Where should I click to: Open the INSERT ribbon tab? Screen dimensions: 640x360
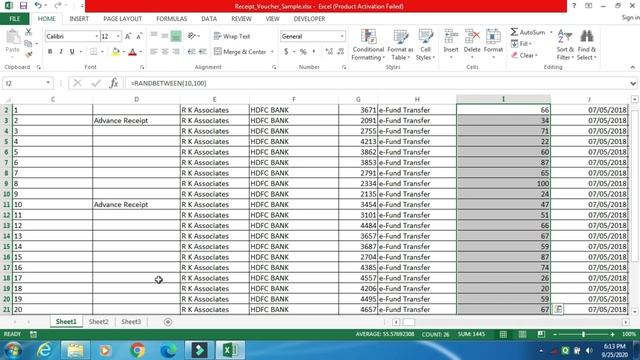pos(79,19)
